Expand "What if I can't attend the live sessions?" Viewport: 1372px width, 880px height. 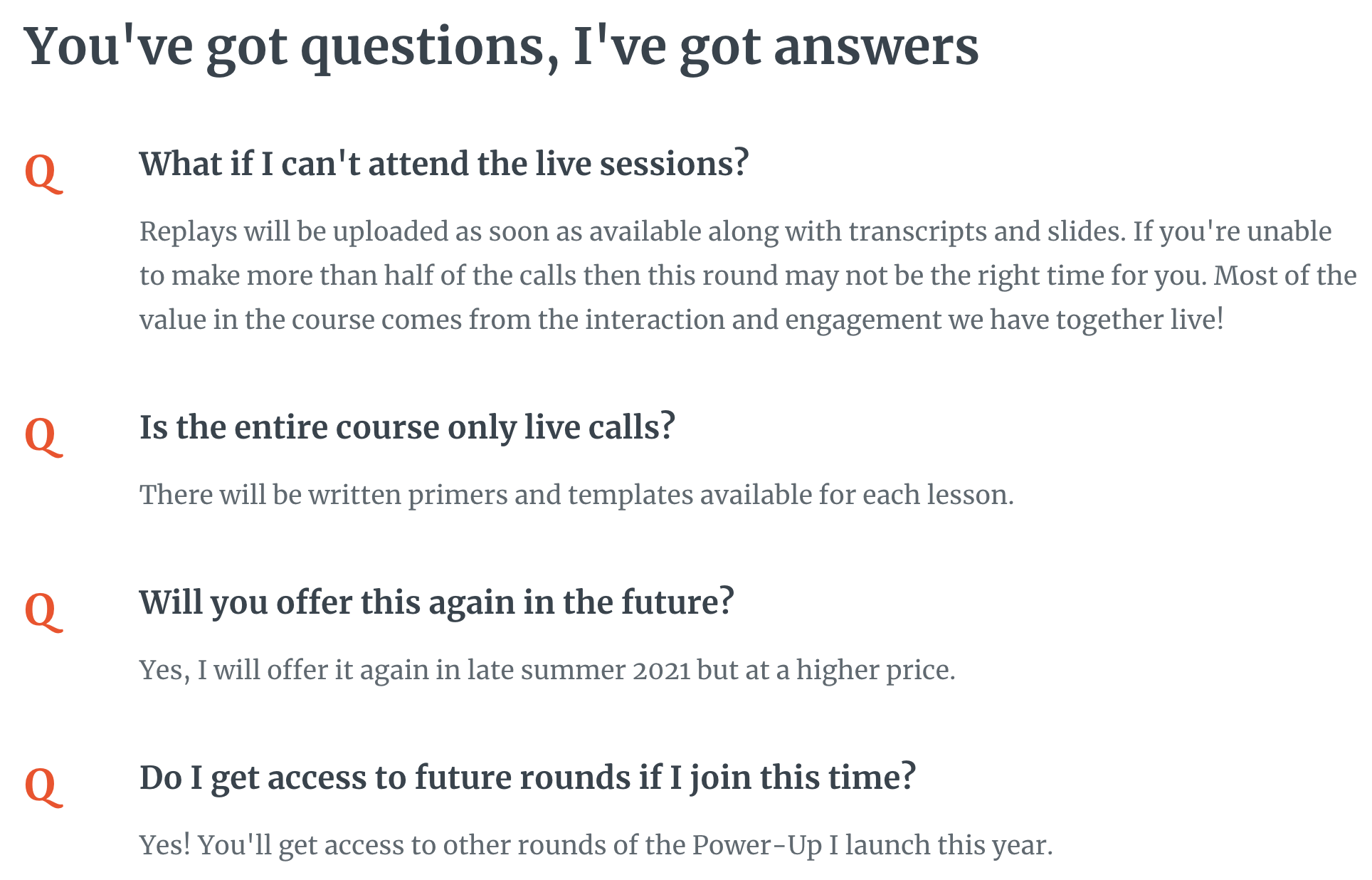tap(444, 164)
